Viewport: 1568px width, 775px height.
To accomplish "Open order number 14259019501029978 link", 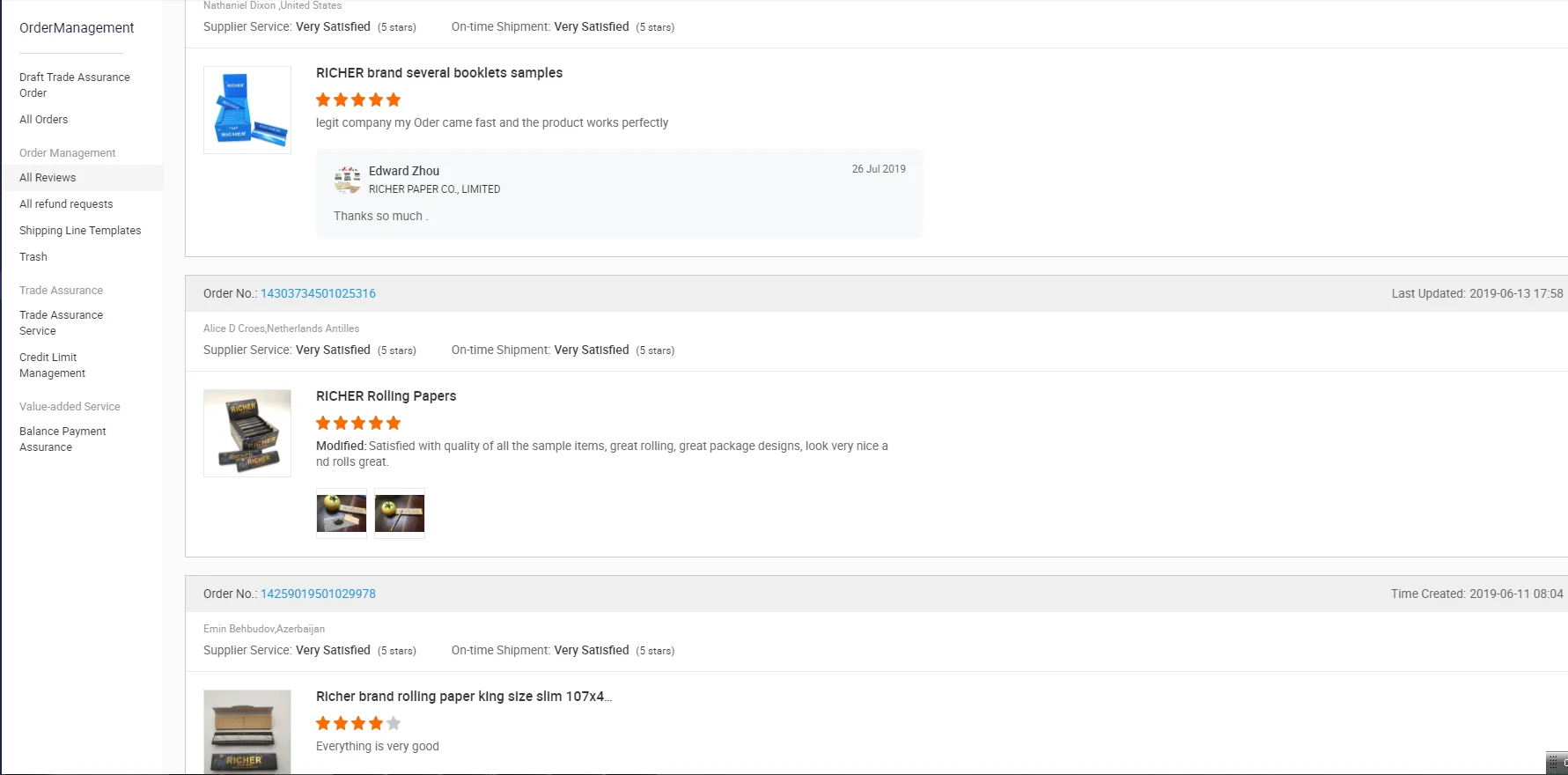I will point(318,594).
